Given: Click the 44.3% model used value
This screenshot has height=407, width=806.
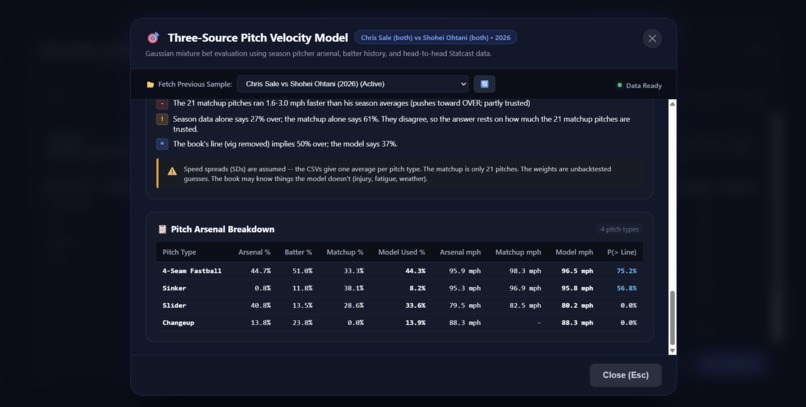Looking at the screenshot, I should 415,271.
